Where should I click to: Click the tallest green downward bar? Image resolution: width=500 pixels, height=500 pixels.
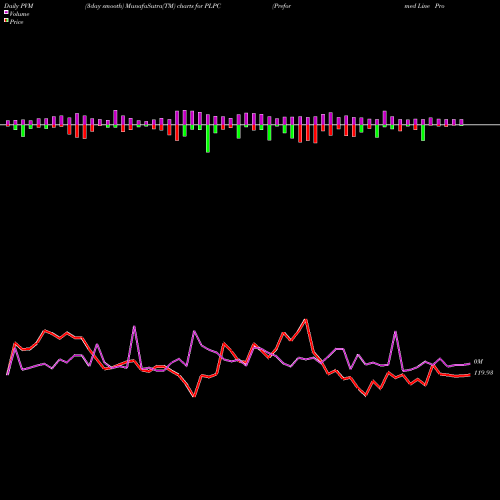(208, 138)
